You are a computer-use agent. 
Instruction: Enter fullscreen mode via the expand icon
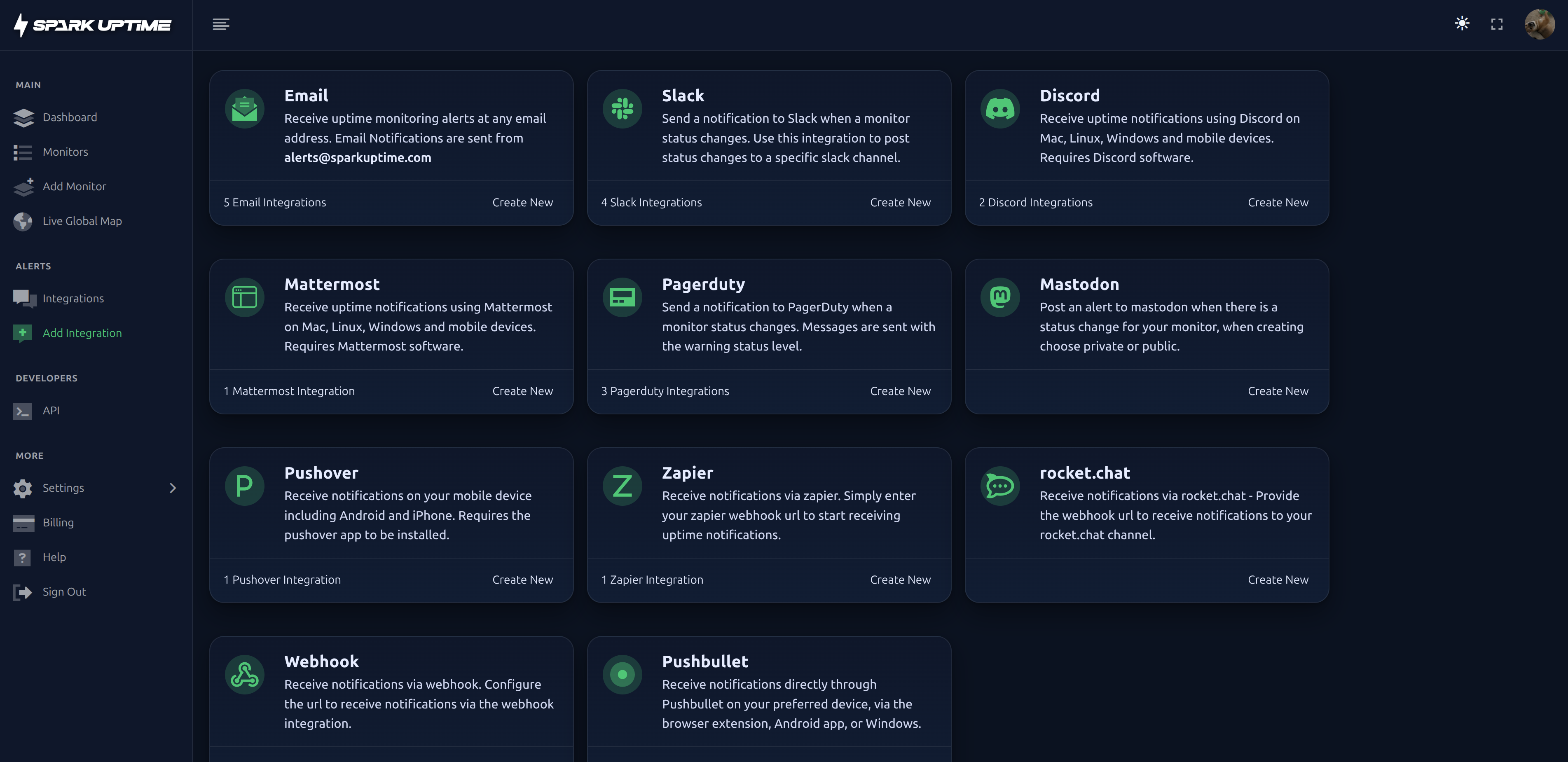[1497, 24]
